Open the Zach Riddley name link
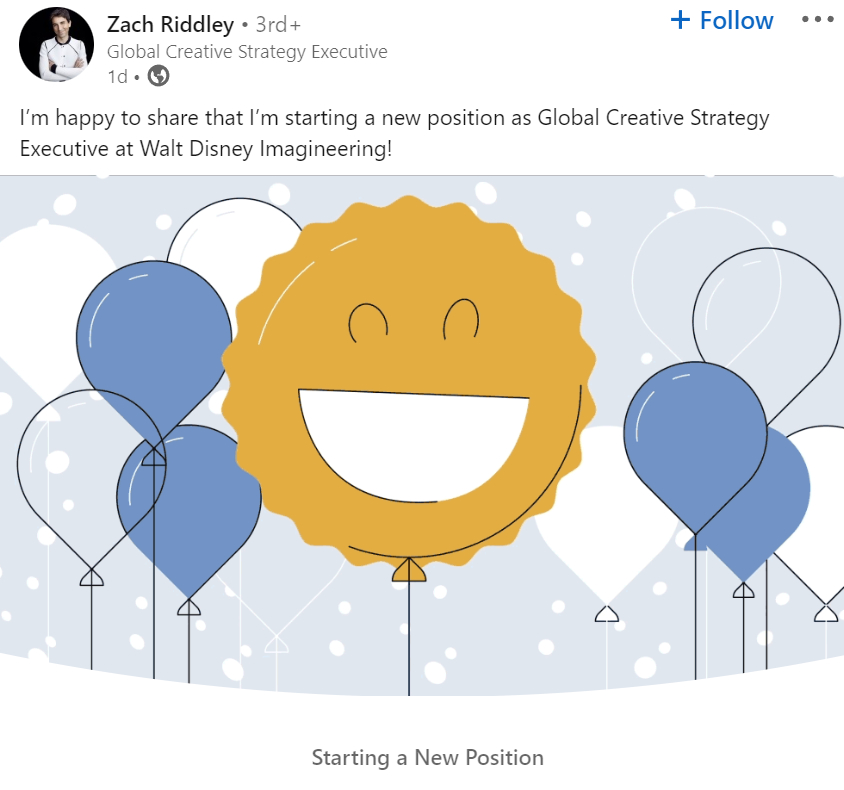 (170, 24)
